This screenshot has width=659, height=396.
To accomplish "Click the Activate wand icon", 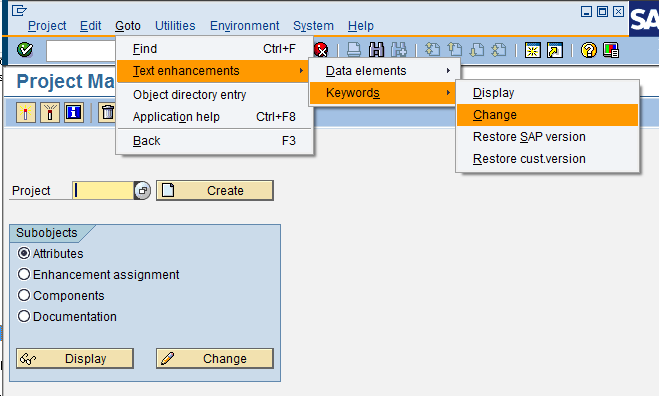I will click(26, 113).
